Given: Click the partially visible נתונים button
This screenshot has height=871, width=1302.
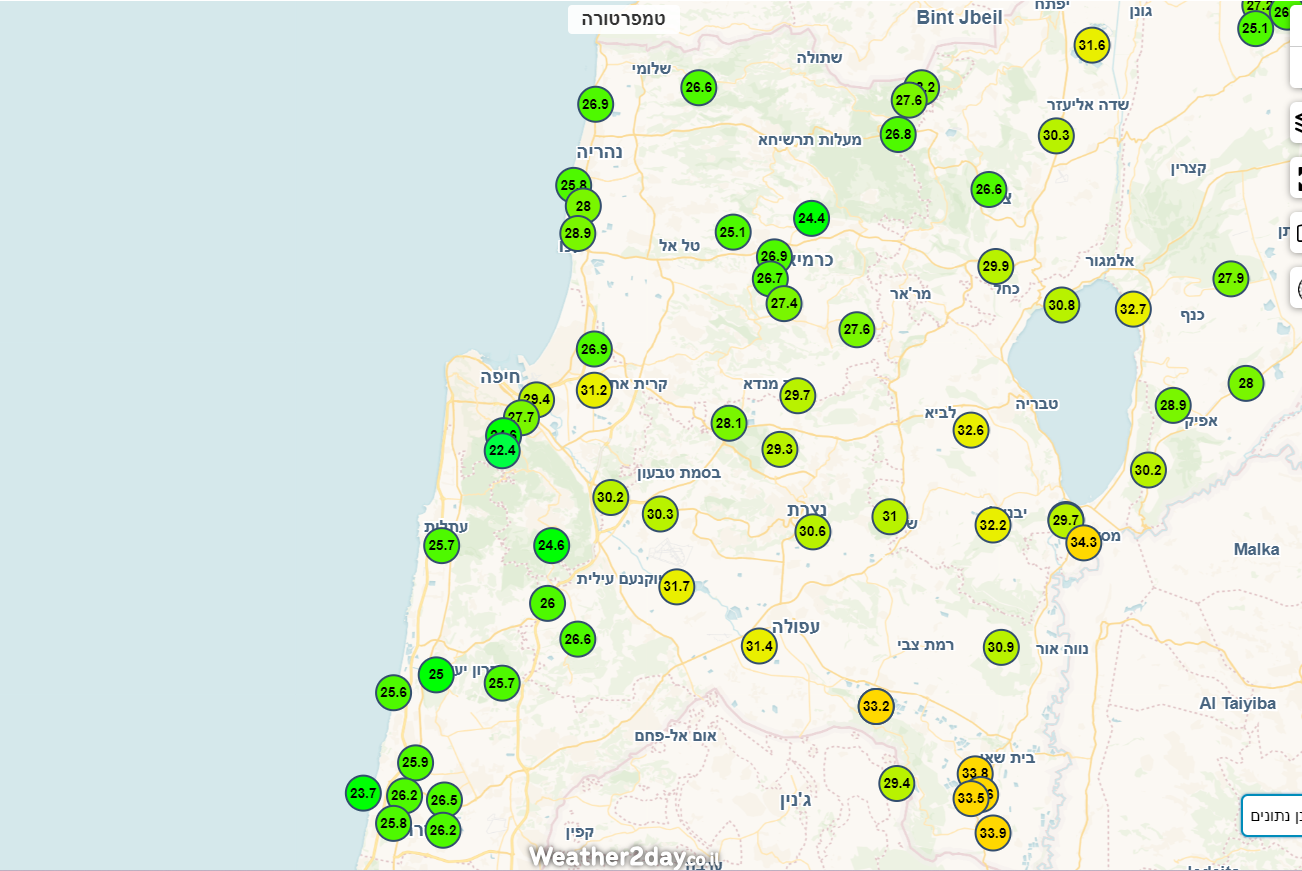Looking at the screenshot, I should pos(1272,815).
